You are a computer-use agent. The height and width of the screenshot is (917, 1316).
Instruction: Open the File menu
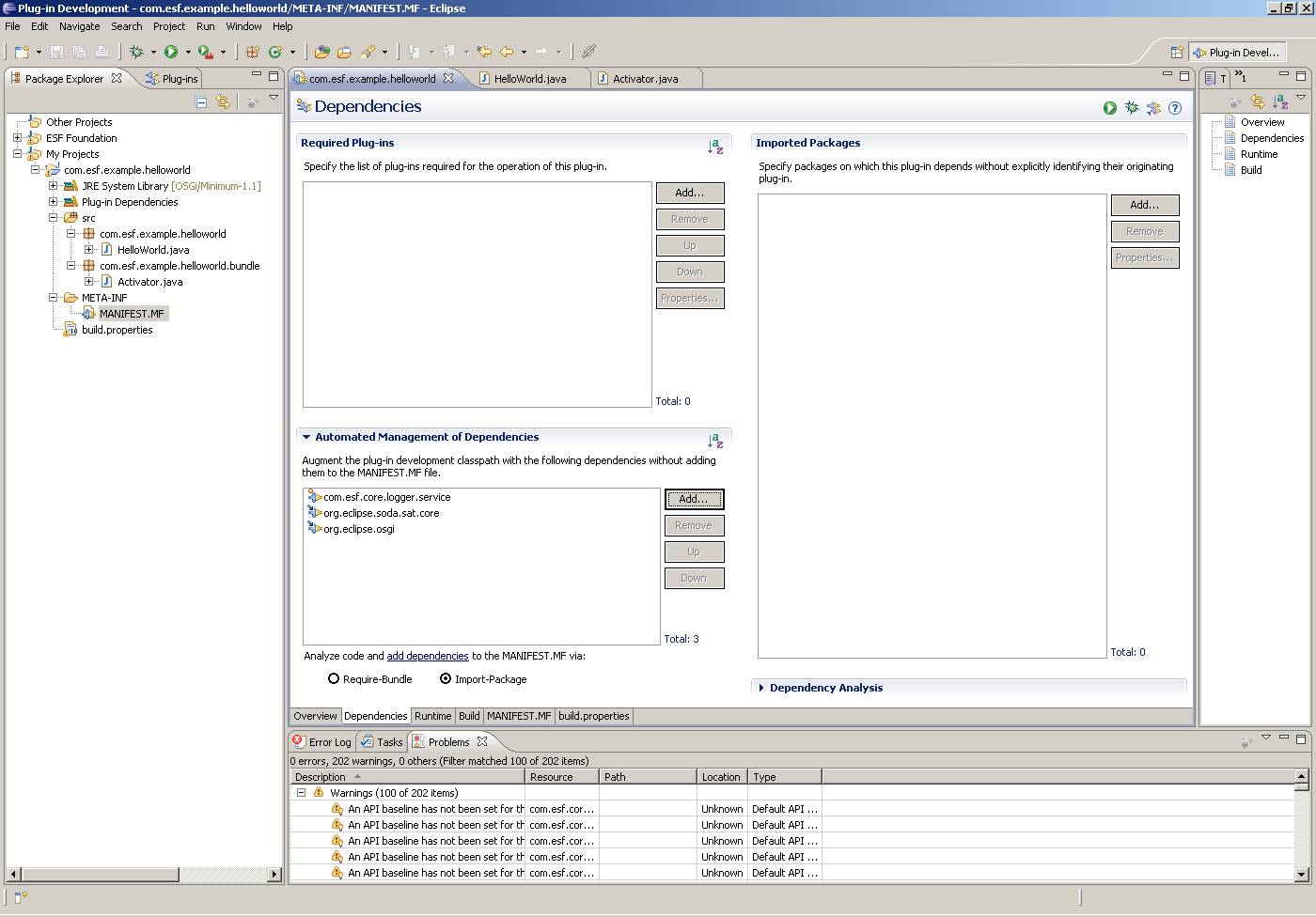[x=12, y=26]
